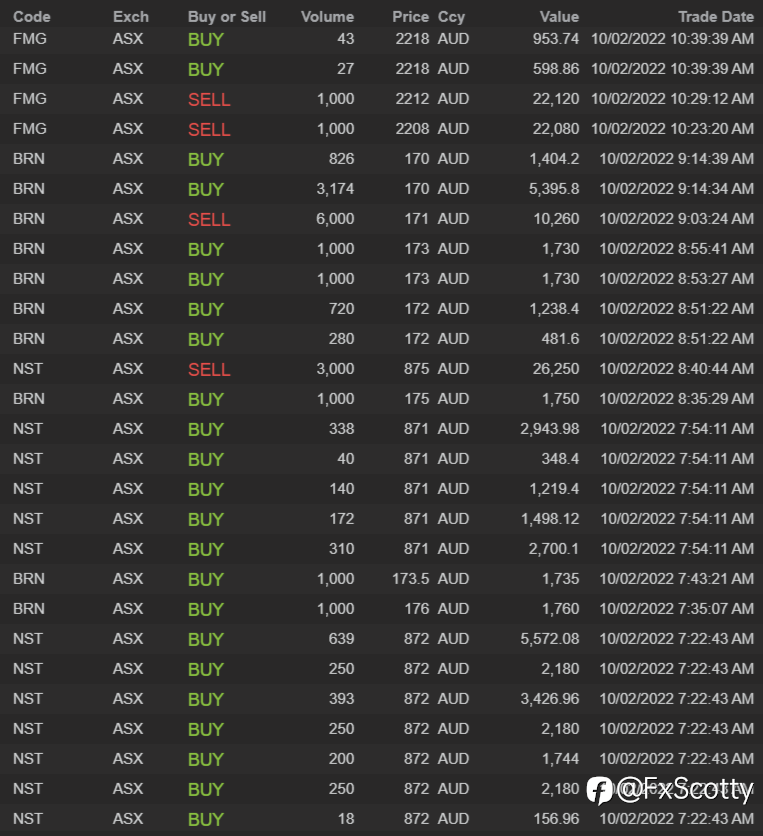This screenshot has width=763, height=836.
Task: Click the 1,735 value cell
Action: pyautogui.click(x=560, y=579)
